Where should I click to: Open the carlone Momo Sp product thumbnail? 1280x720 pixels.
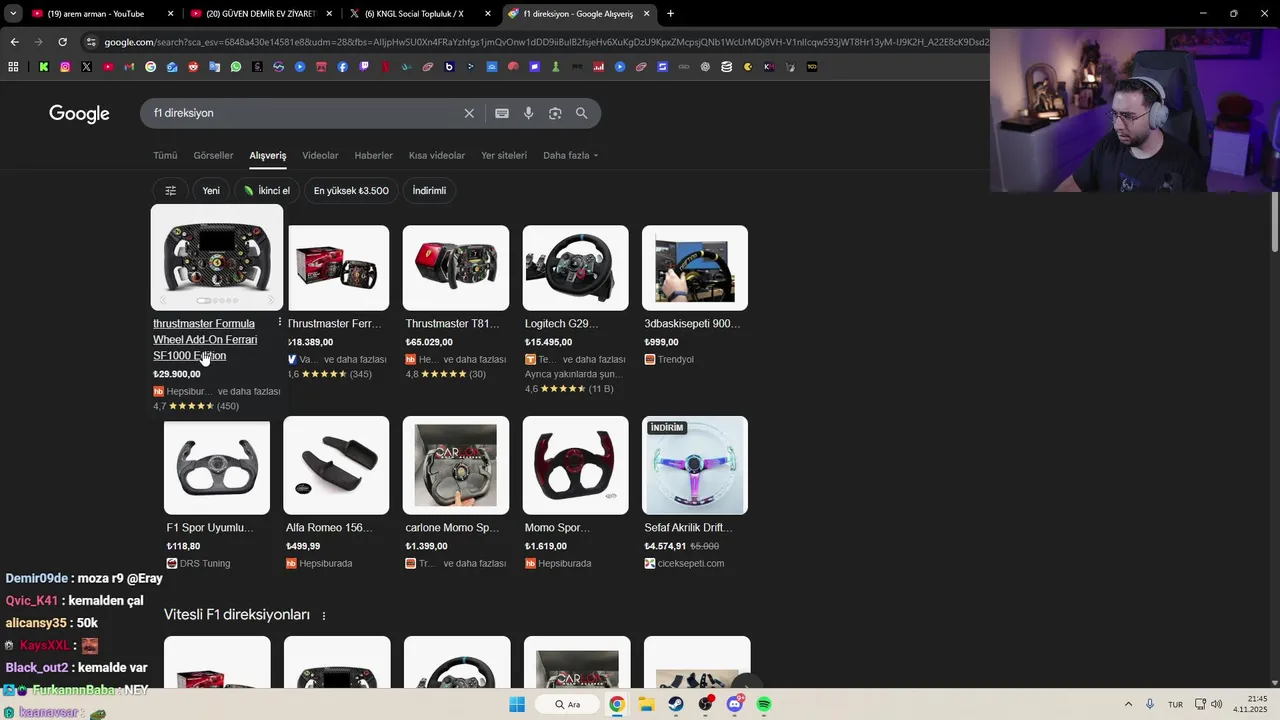point(456,465)
